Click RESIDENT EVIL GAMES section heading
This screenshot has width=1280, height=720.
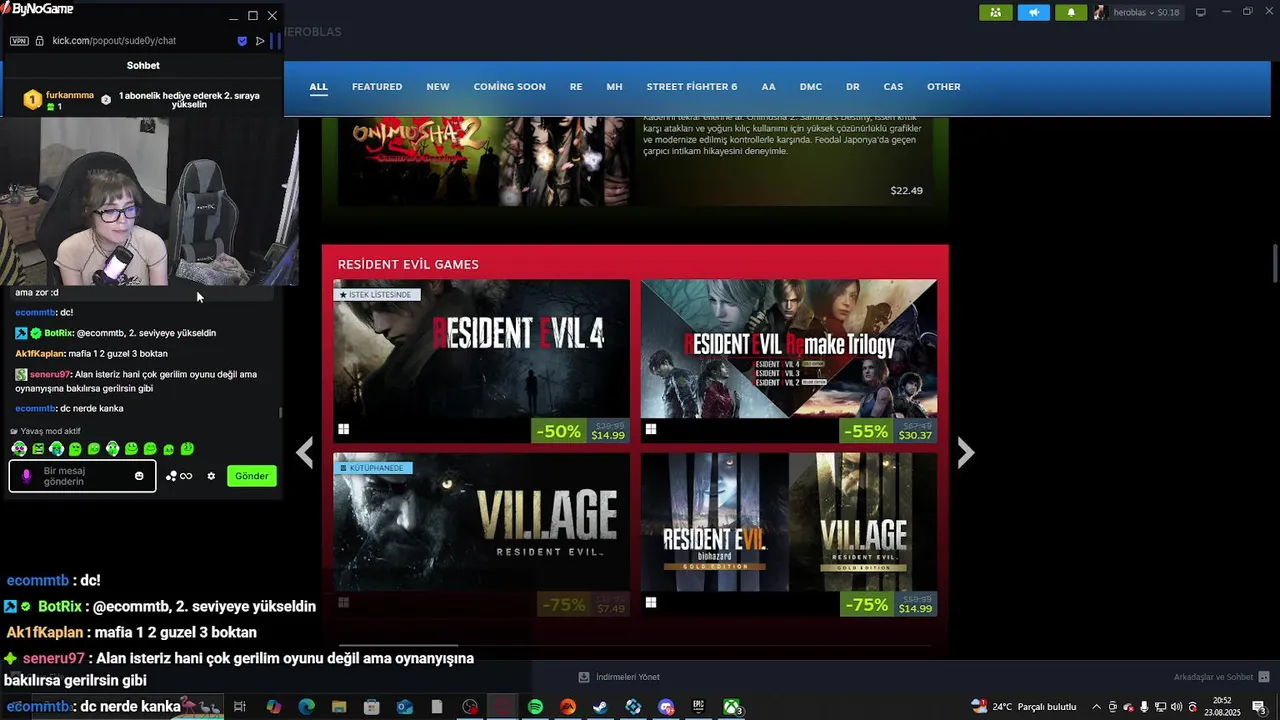click(x=408, y=264)
